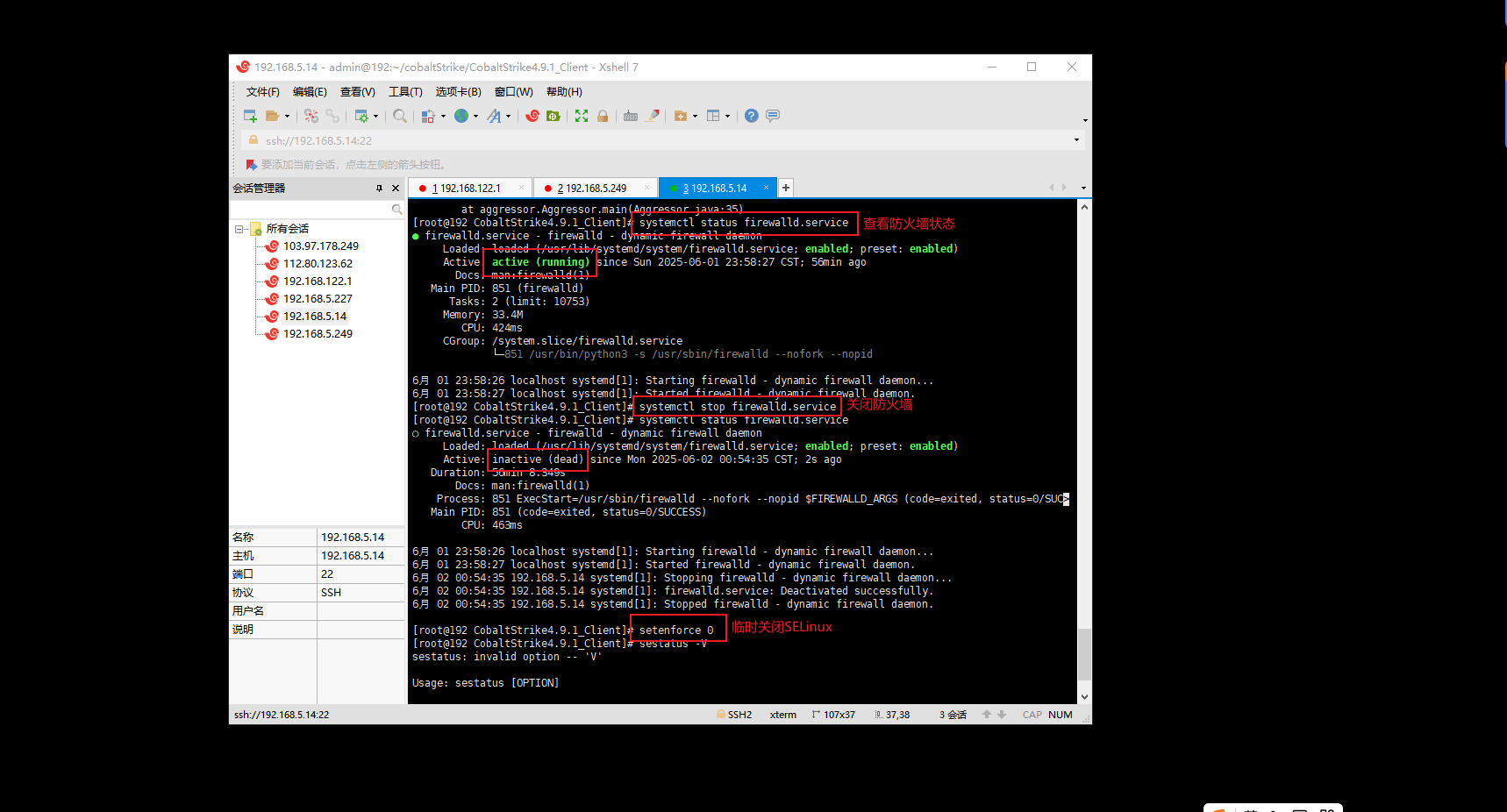Image resolution: width=1507 pixels, height=812 pixels.
Task: Open the 帮助(H) menu
Action: click(564, 92)
